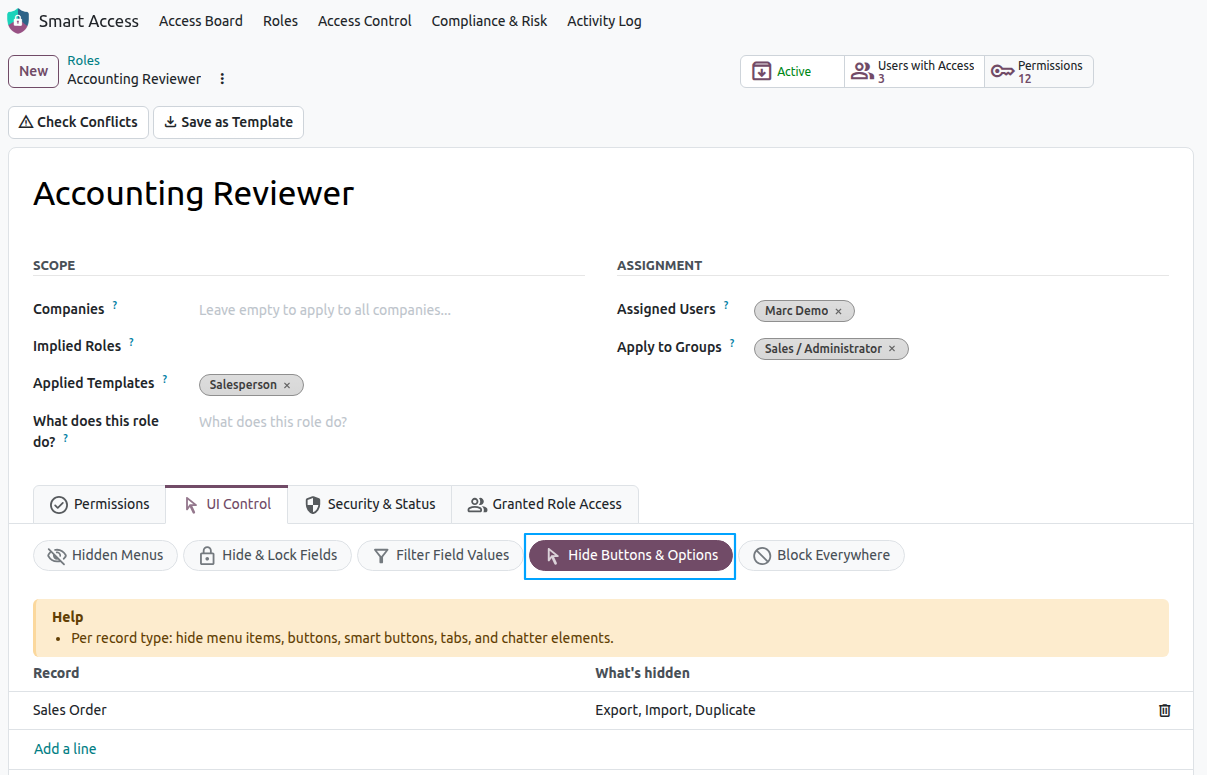Remove the Sales / Administrator group tag
The image size is (1207, 775).
click(892, 349)
